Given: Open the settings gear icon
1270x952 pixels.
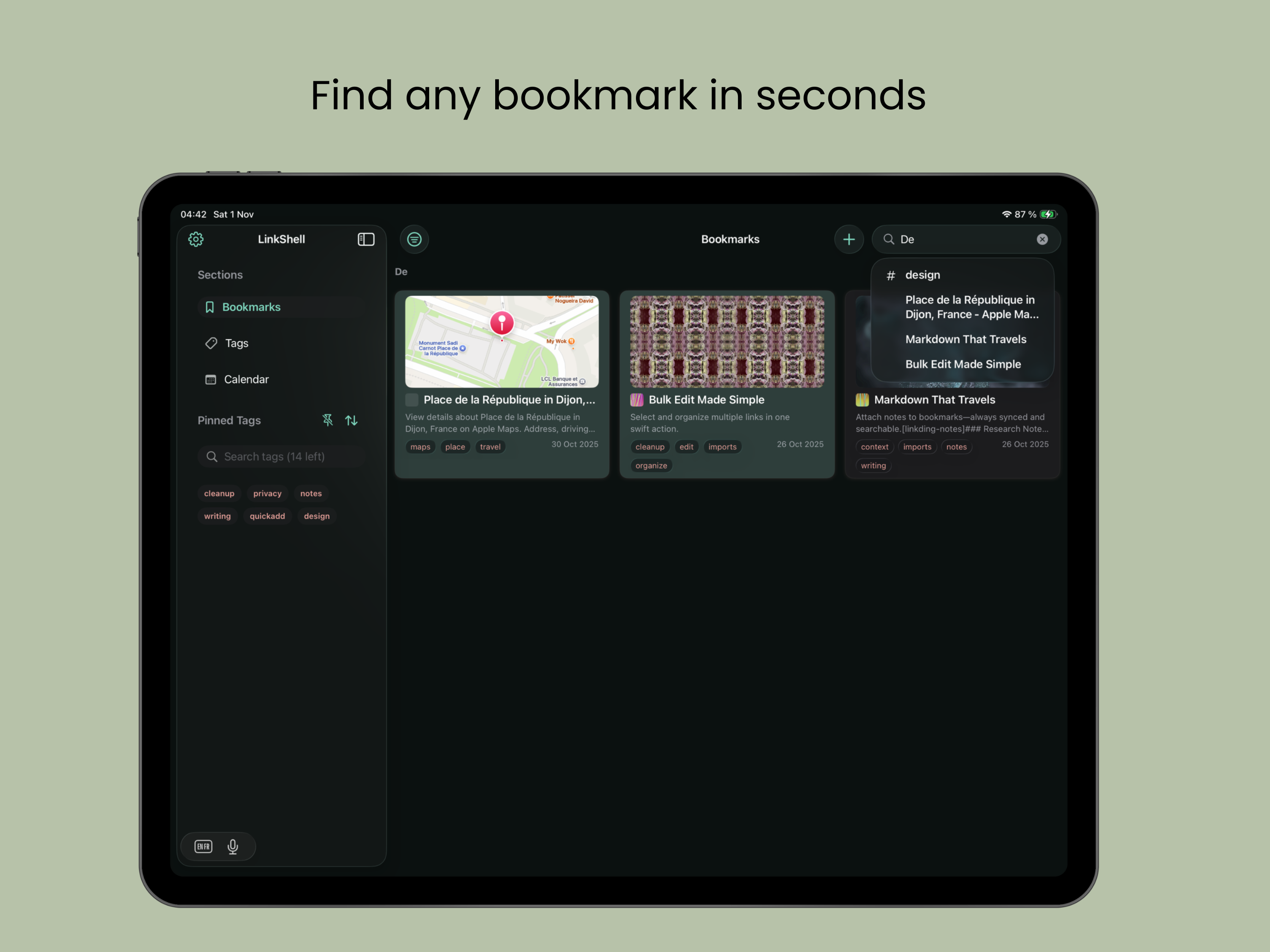Looking at the screenshot, I should coord(196,239).
